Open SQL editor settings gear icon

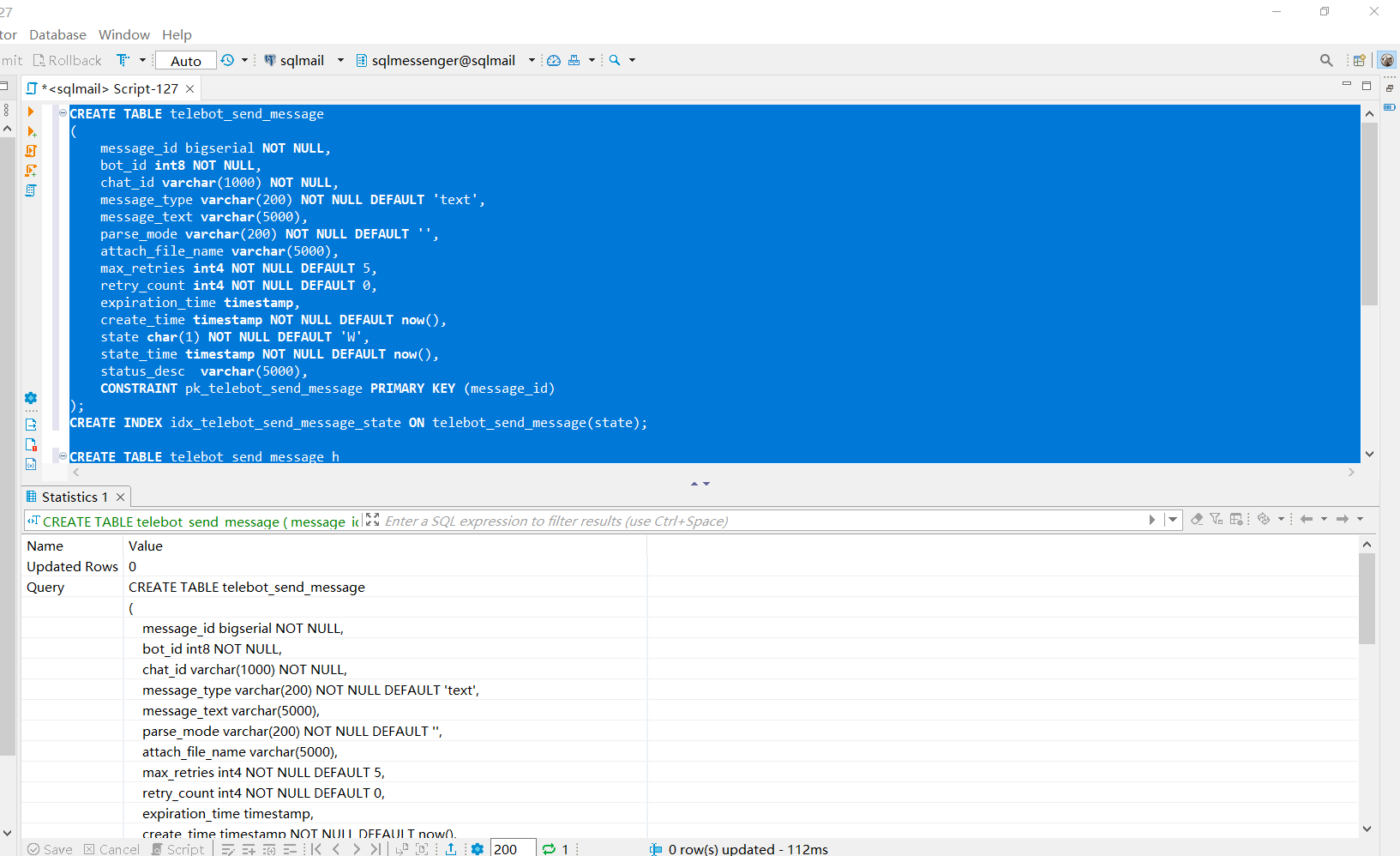coord(31,399)
